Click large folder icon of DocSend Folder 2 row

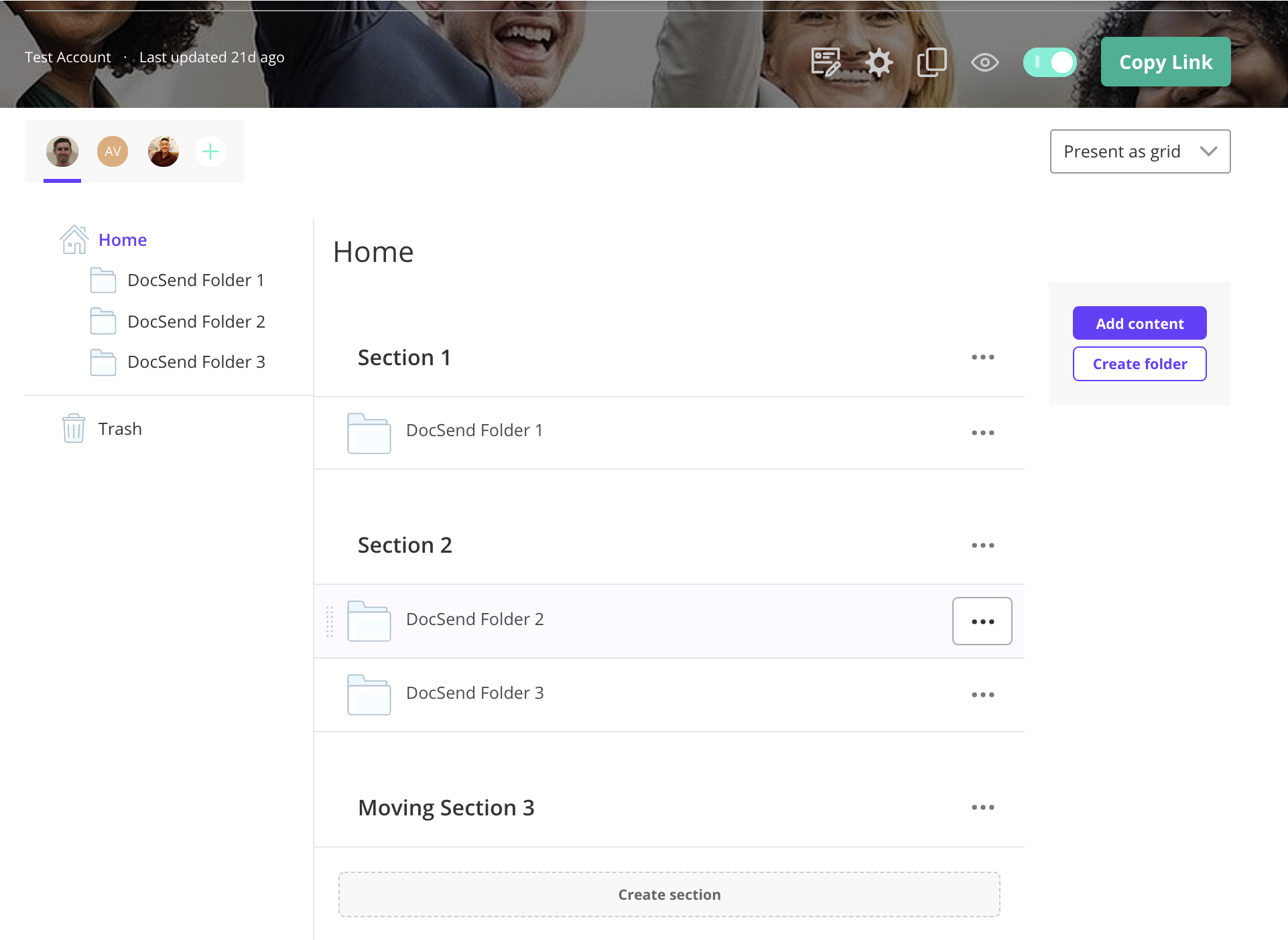click(x=369, y=621)
